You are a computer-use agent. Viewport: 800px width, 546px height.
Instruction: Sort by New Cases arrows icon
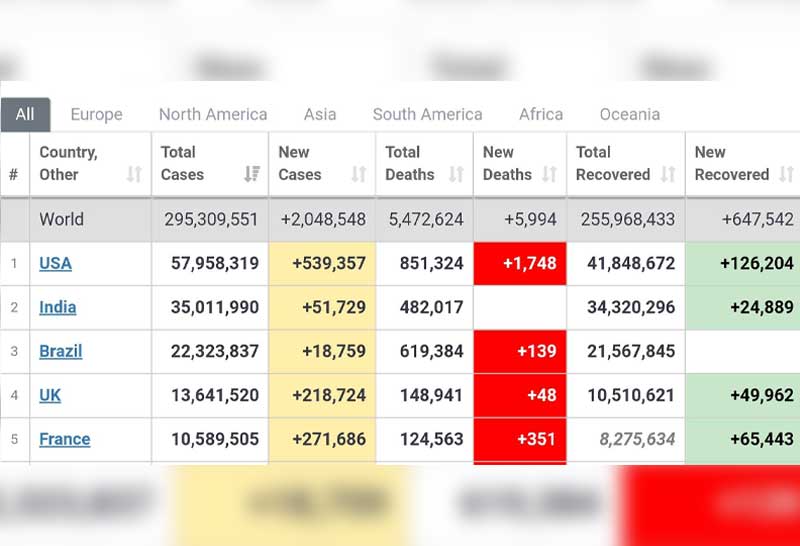pyautogui.click(x=359, y=174)
